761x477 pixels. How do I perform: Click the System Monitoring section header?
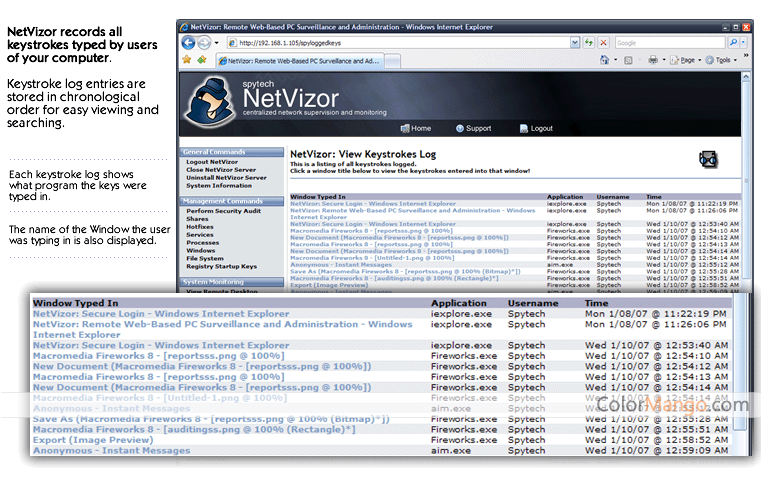232,282
